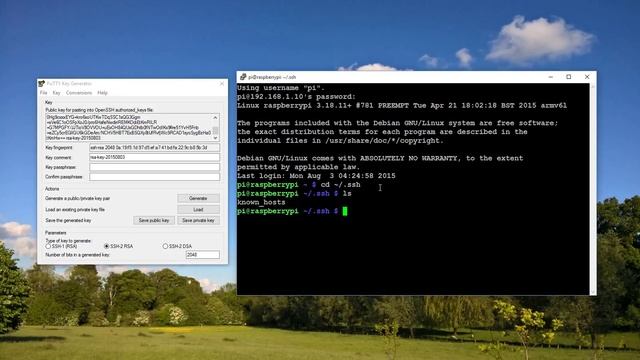This screenshot has height=360, width=640.
Task: Click the Key fingerprint field
Action: click(x=154, y=148)
